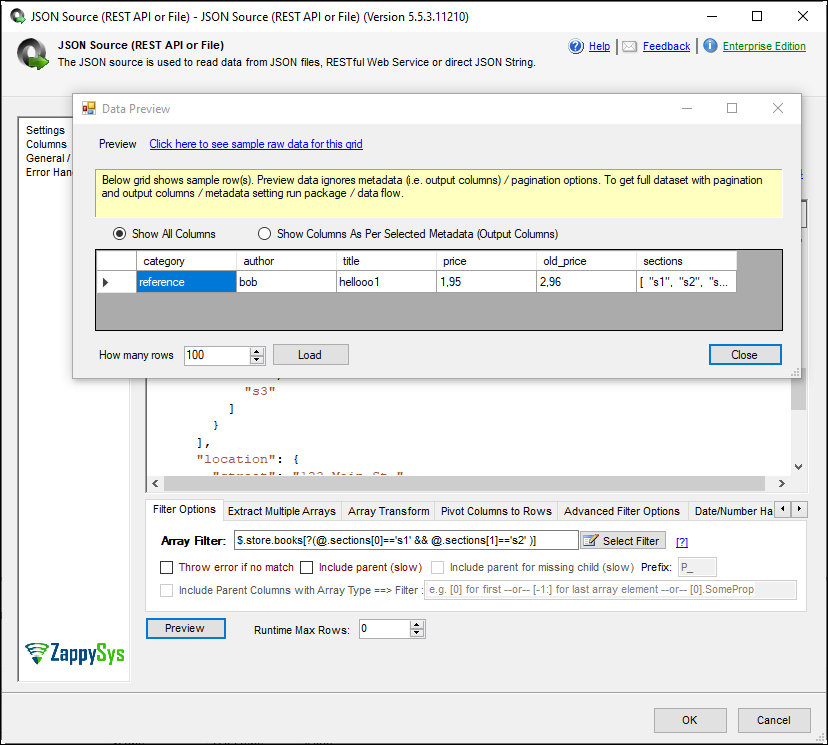Image resolution: width=828 pixels, height=745 pixels.
Task: Maximize the Data Preview dialog
Action: 732,108
